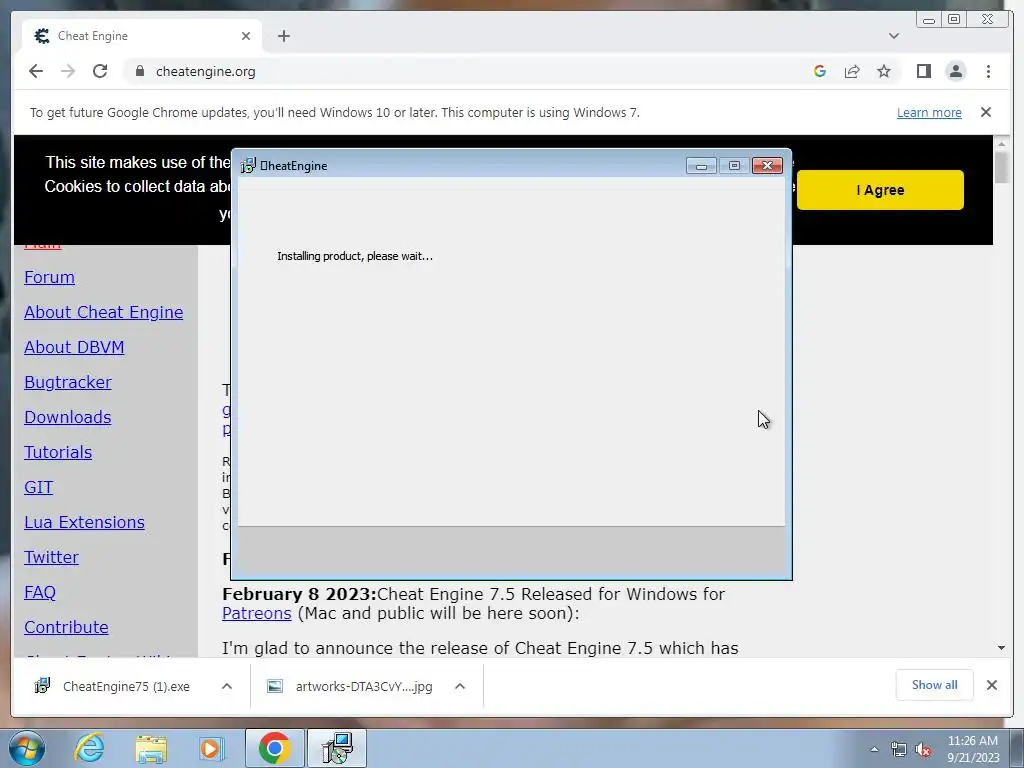Screen dimensions: 1024x768
Task: Click the 'Installing product, please wait...' text
Action: click(355, 256)
